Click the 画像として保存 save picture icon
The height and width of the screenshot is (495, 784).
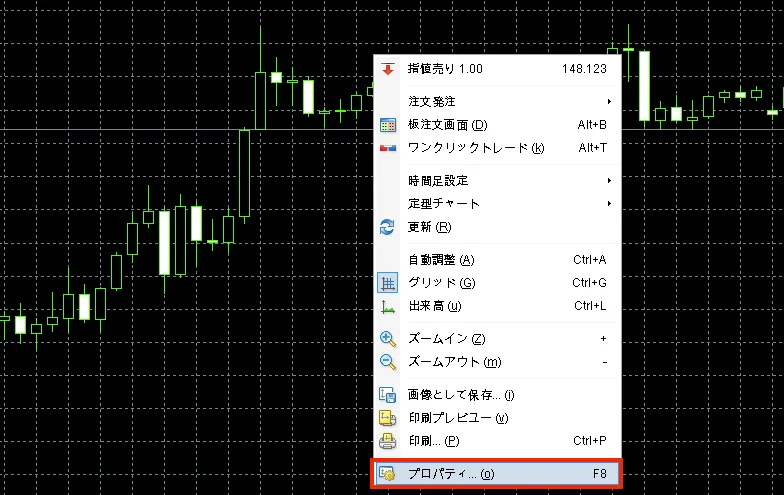[388, 395]
